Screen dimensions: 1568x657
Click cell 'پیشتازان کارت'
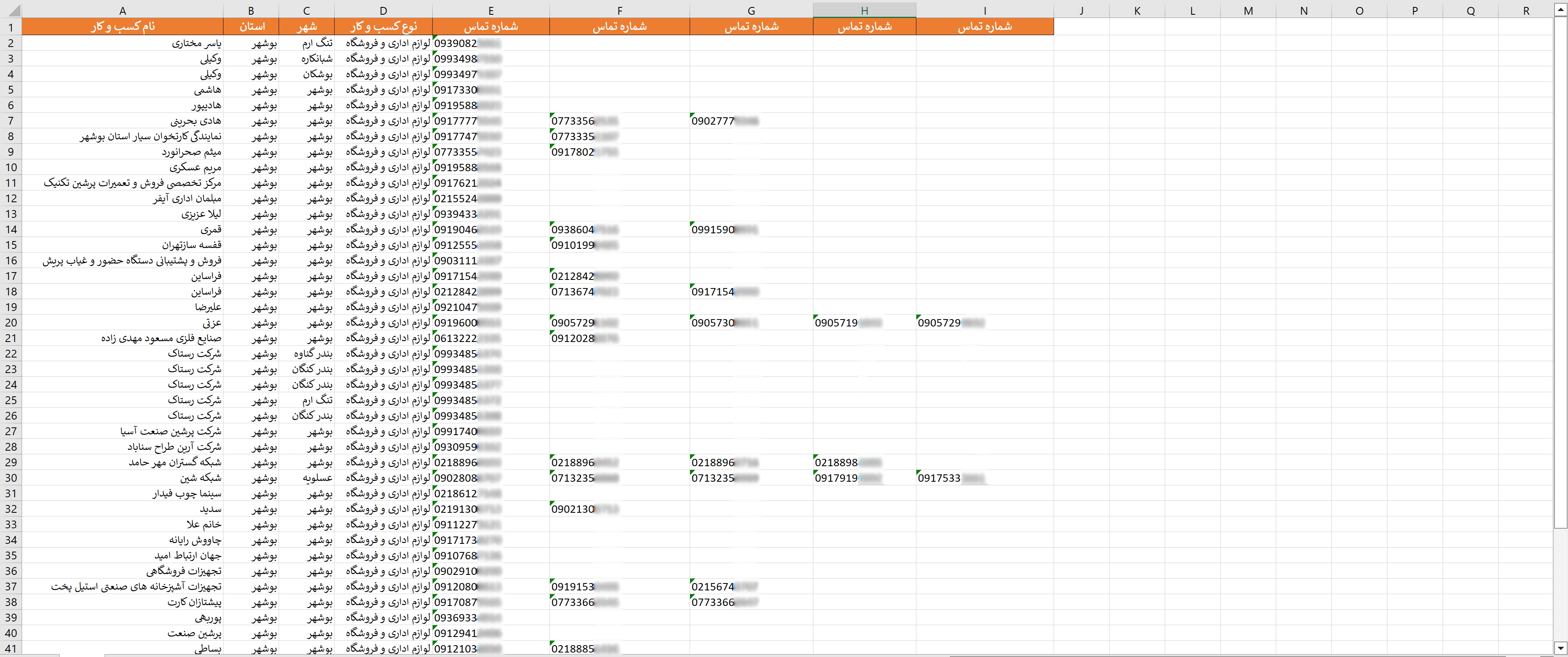point(122,602)
